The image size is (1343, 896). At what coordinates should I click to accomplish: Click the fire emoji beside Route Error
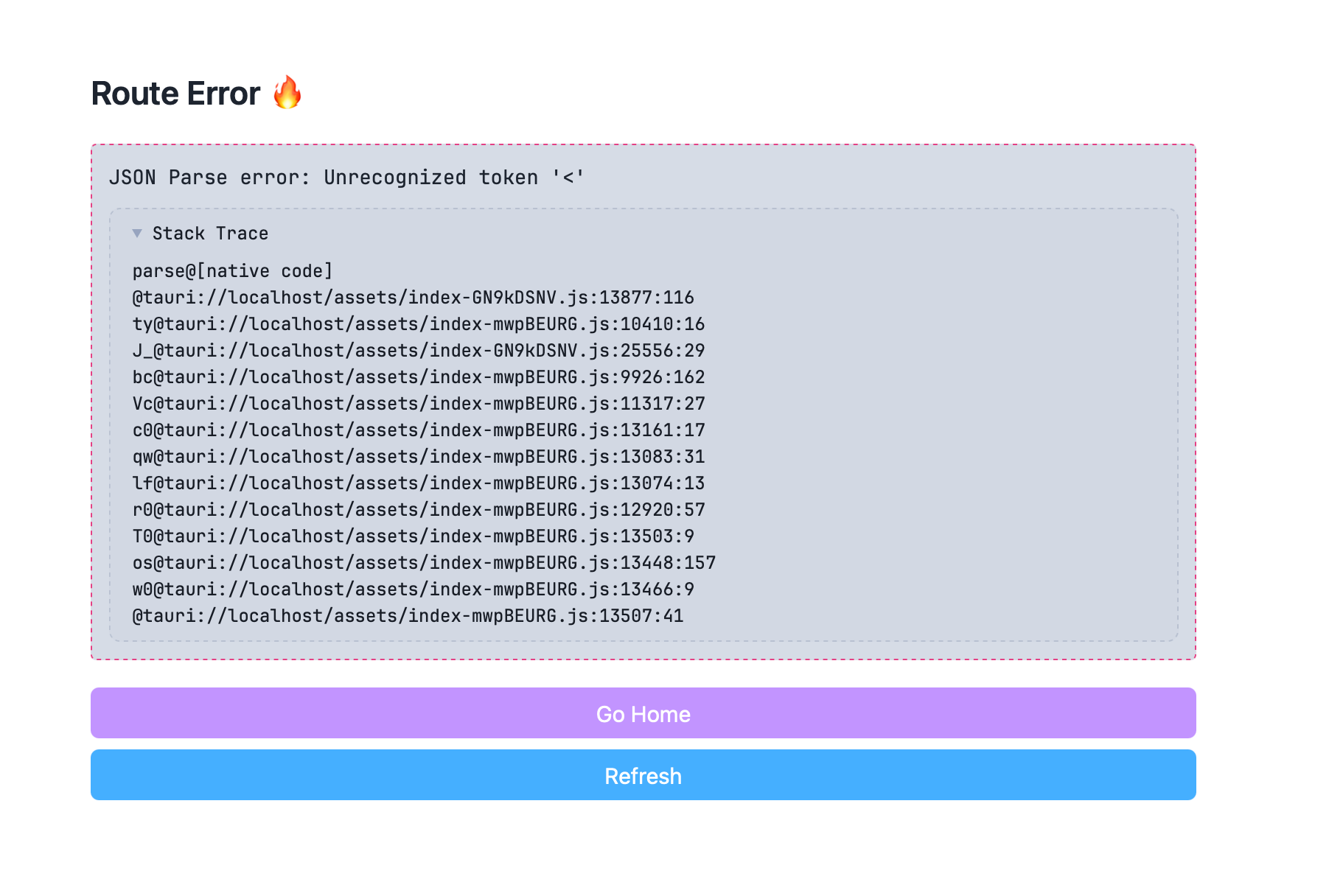(x=287, y=93)
